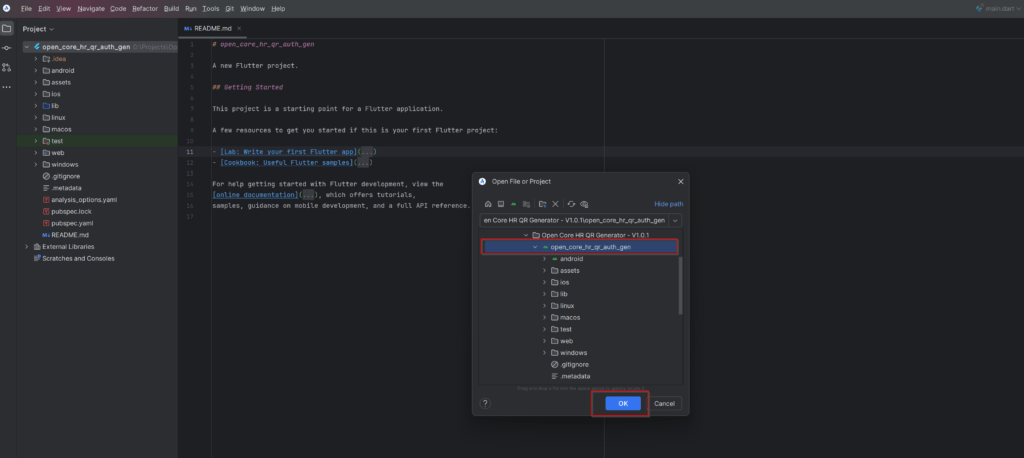Click Cancel in Open File or Project dialog
The height and width of the screenshot is (458, 1024).
[x=664, y=403]
